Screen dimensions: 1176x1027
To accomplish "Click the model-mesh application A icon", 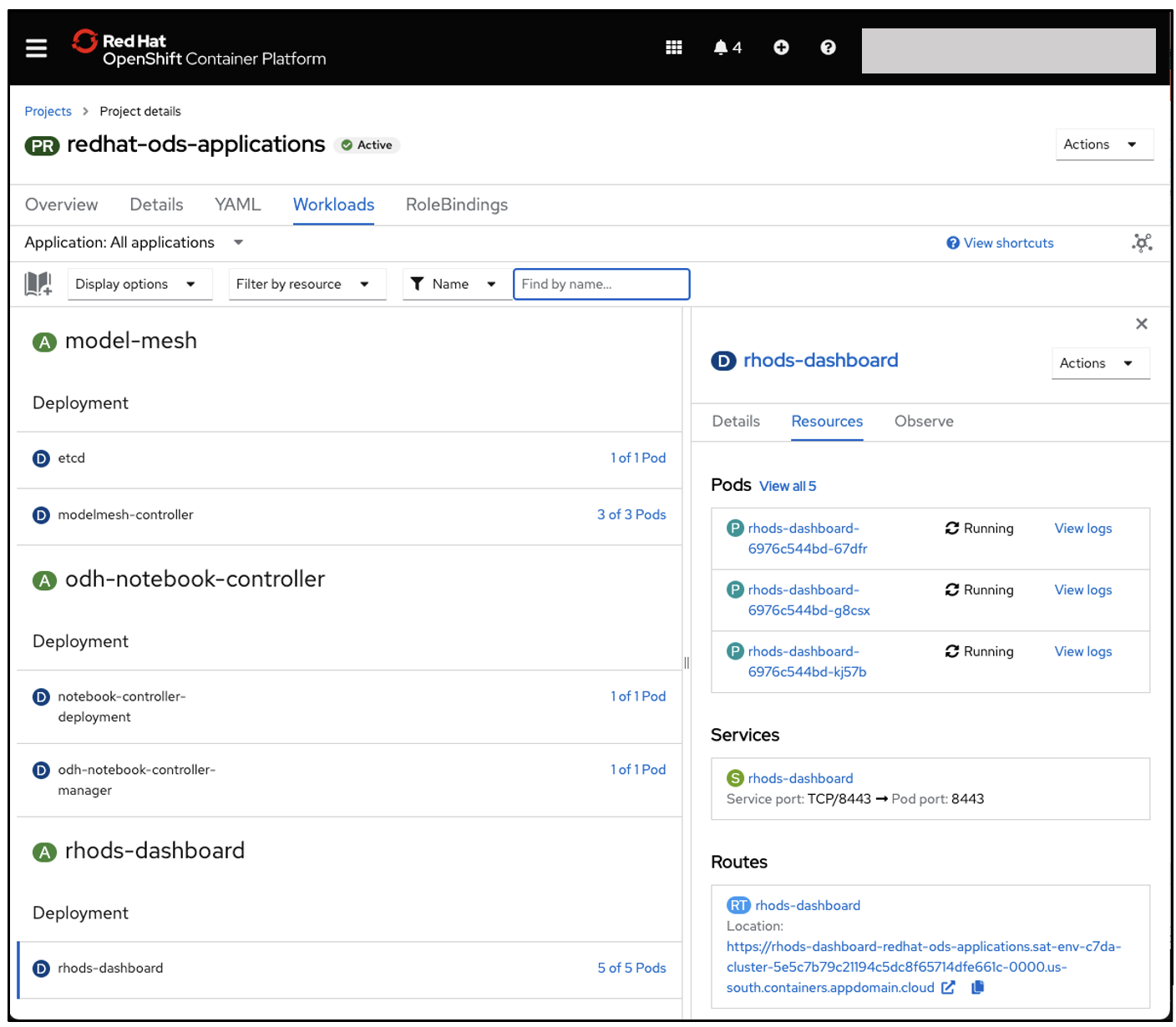I will 44,342.
